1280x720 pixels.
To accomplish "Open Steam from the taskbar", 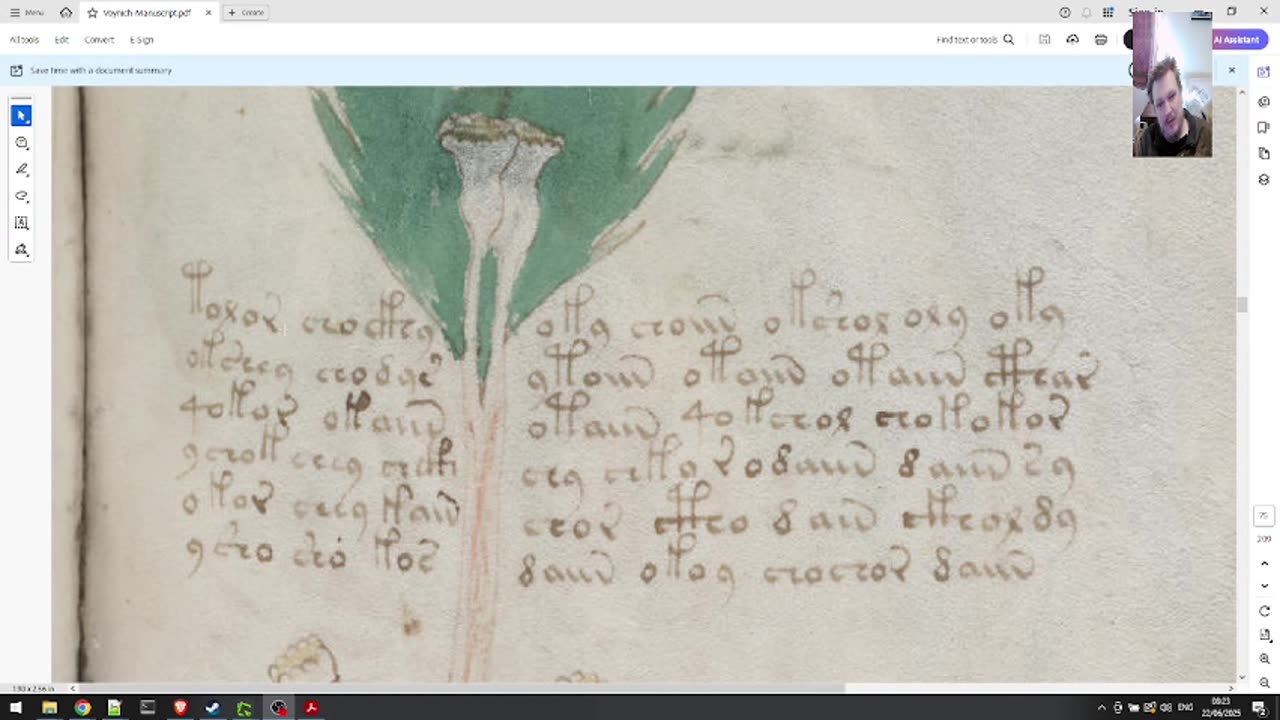I will click(212, 708).
